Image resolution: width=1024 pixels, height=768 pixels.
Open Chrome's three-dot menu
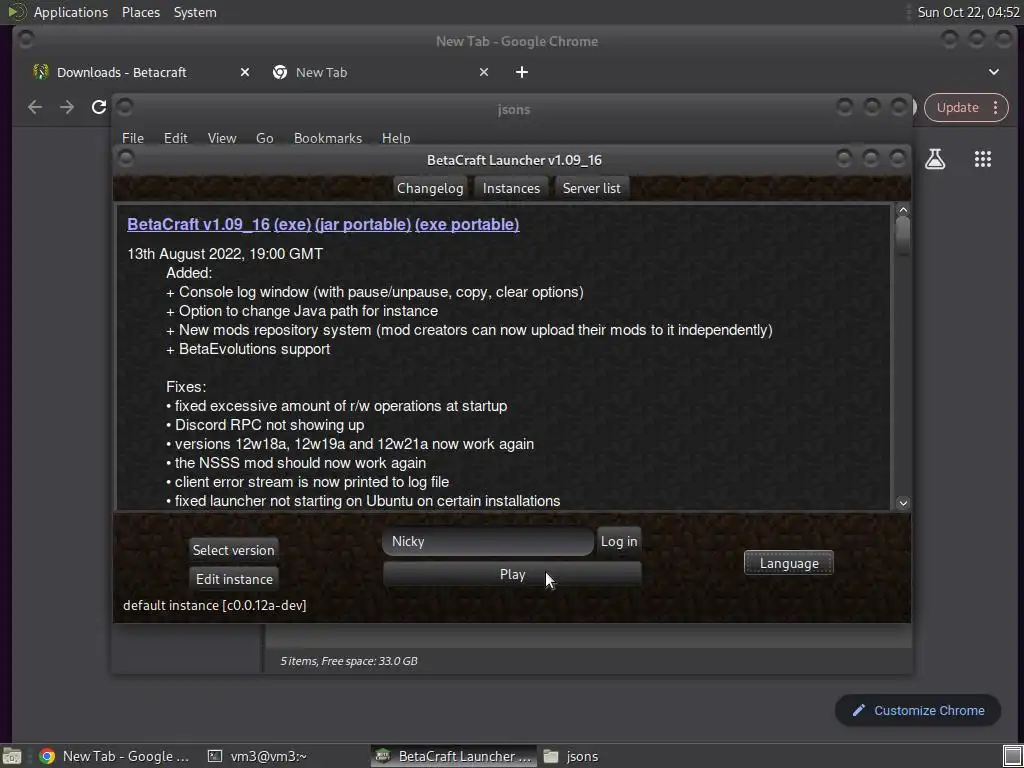tap(995, 107)
